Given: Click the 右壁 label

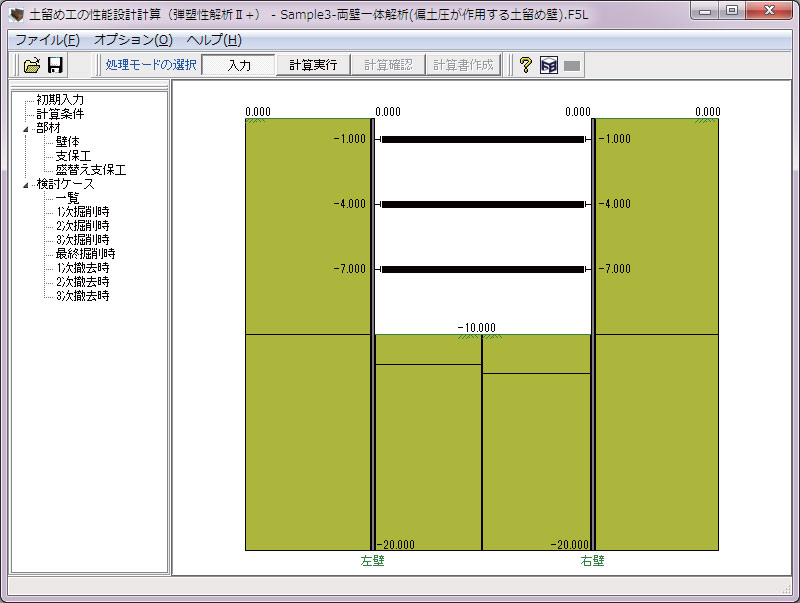Looking at the screenshot, I should point(592,561).
